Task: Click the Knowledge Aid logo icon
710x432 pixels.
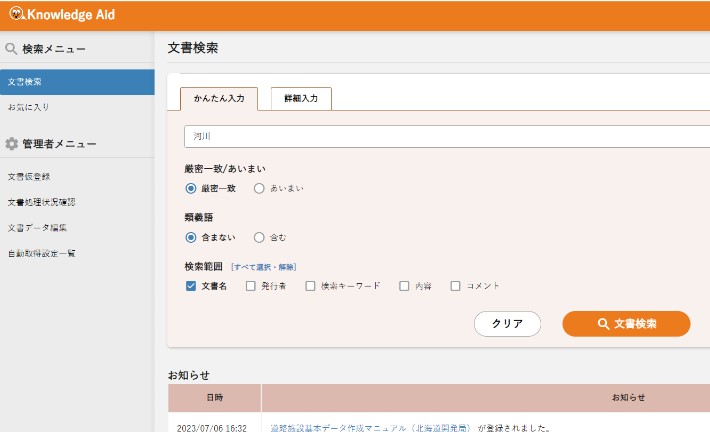Action: [x=17, y=14]
